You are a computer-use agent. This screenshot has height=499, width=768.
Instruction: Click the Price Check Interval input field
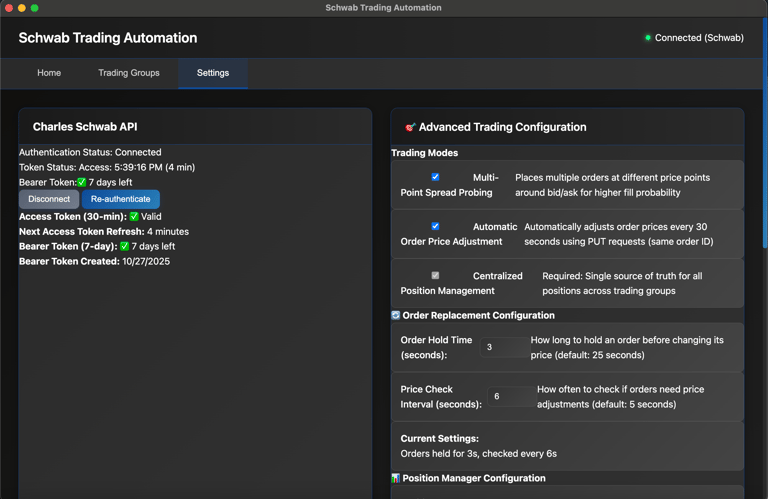click(x=510, y=396)
